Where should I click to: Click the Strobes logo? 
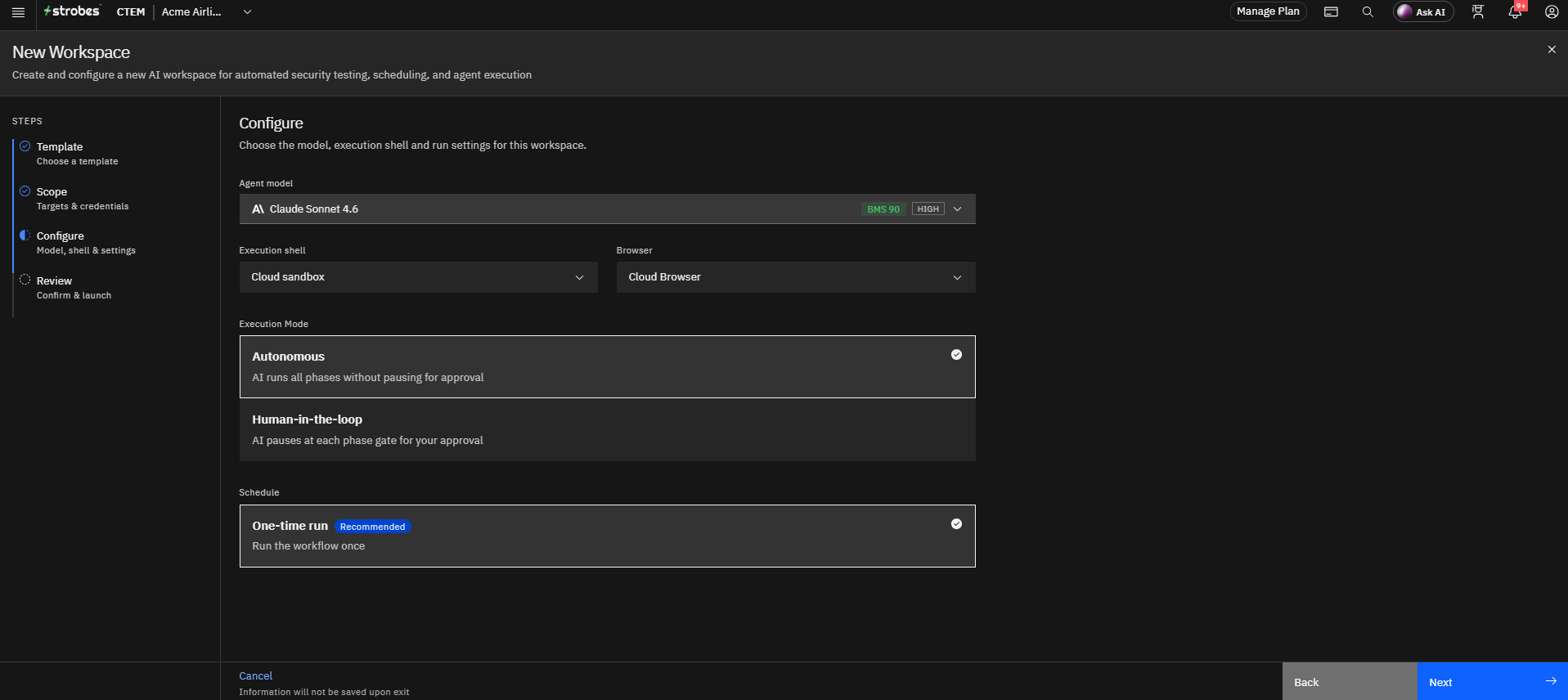coord(72,11)
